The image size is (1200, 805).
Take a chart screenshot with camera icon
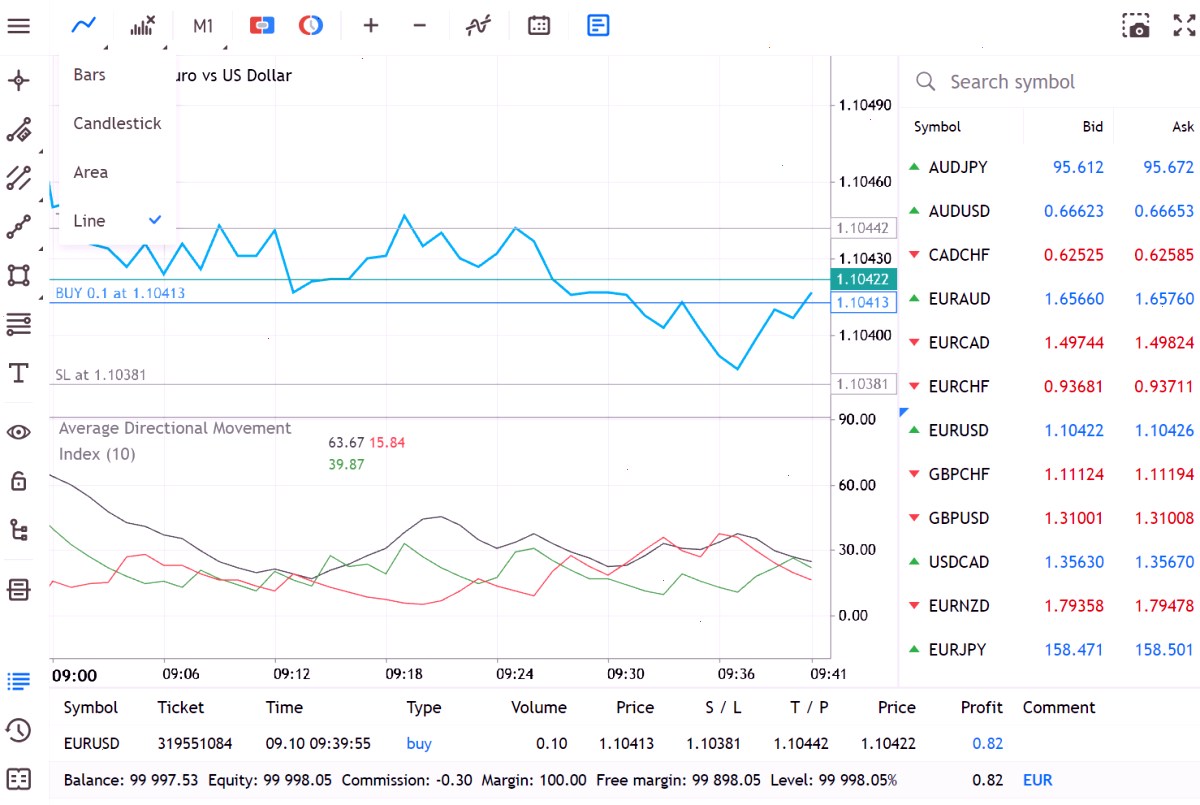coord(1136,25)
